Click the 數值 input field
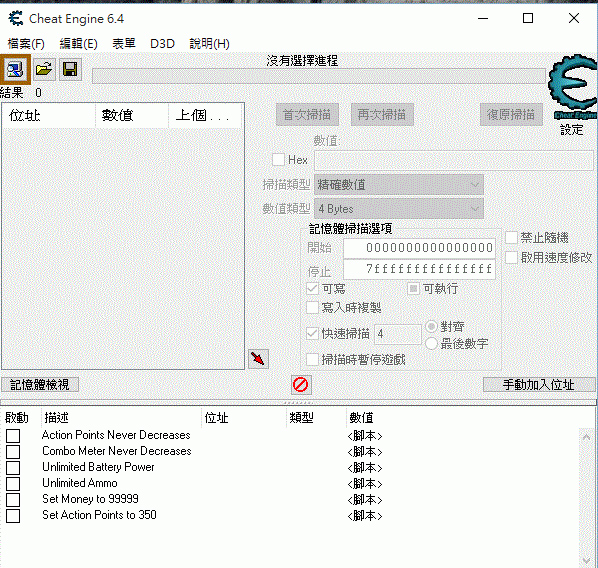 [453, 160]
